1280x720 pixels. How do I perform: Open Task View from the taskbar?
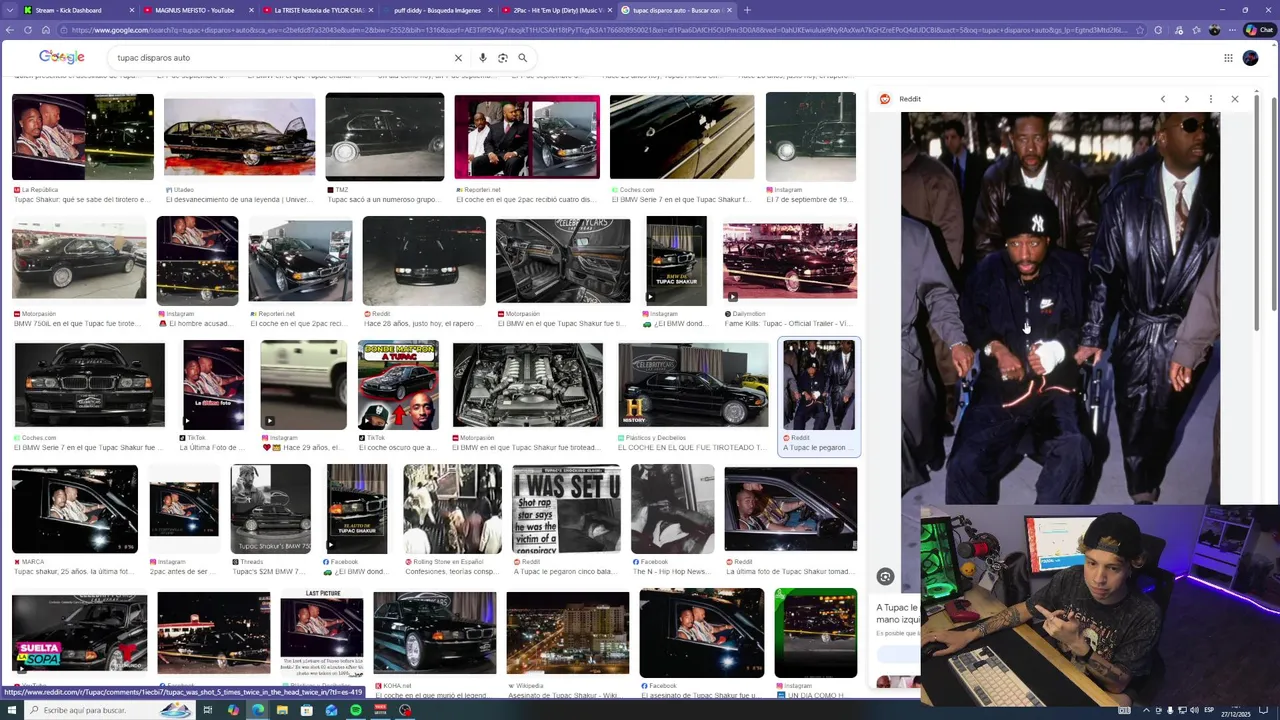pos(208,710)
